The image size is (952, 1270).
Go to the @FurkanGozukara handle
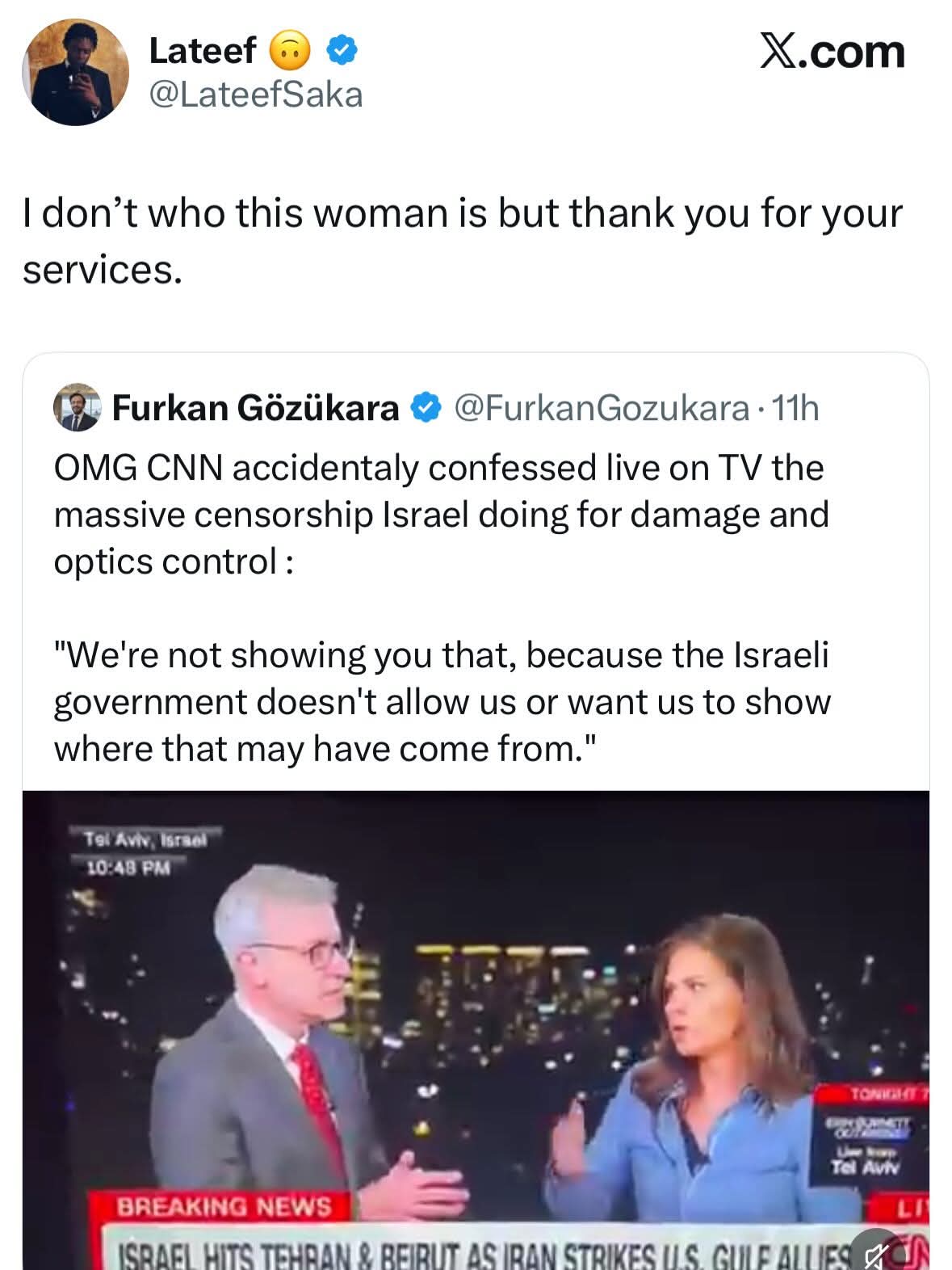(x=602, y=409)
